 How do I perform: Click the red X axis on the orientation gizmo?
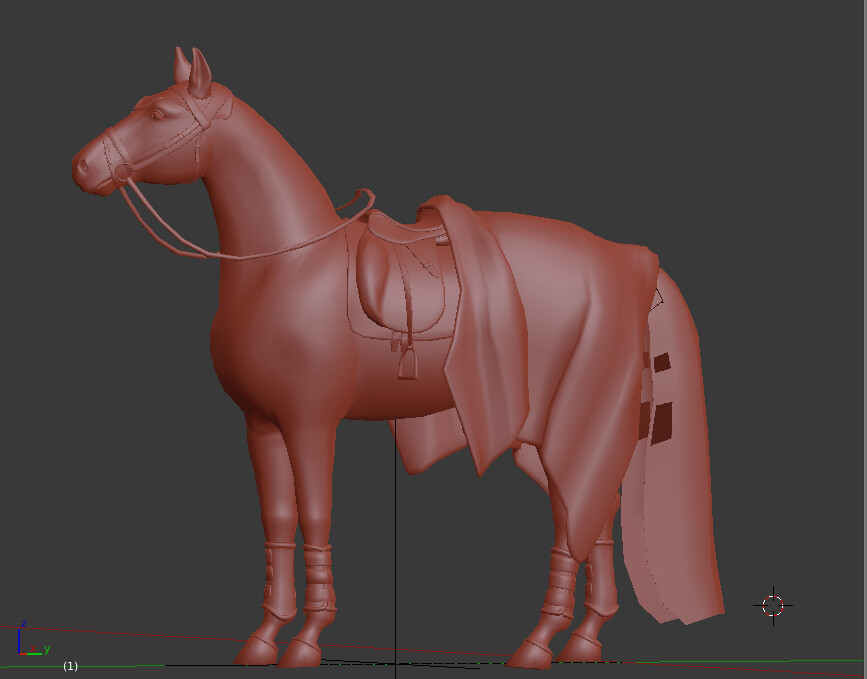click(23, 654)
